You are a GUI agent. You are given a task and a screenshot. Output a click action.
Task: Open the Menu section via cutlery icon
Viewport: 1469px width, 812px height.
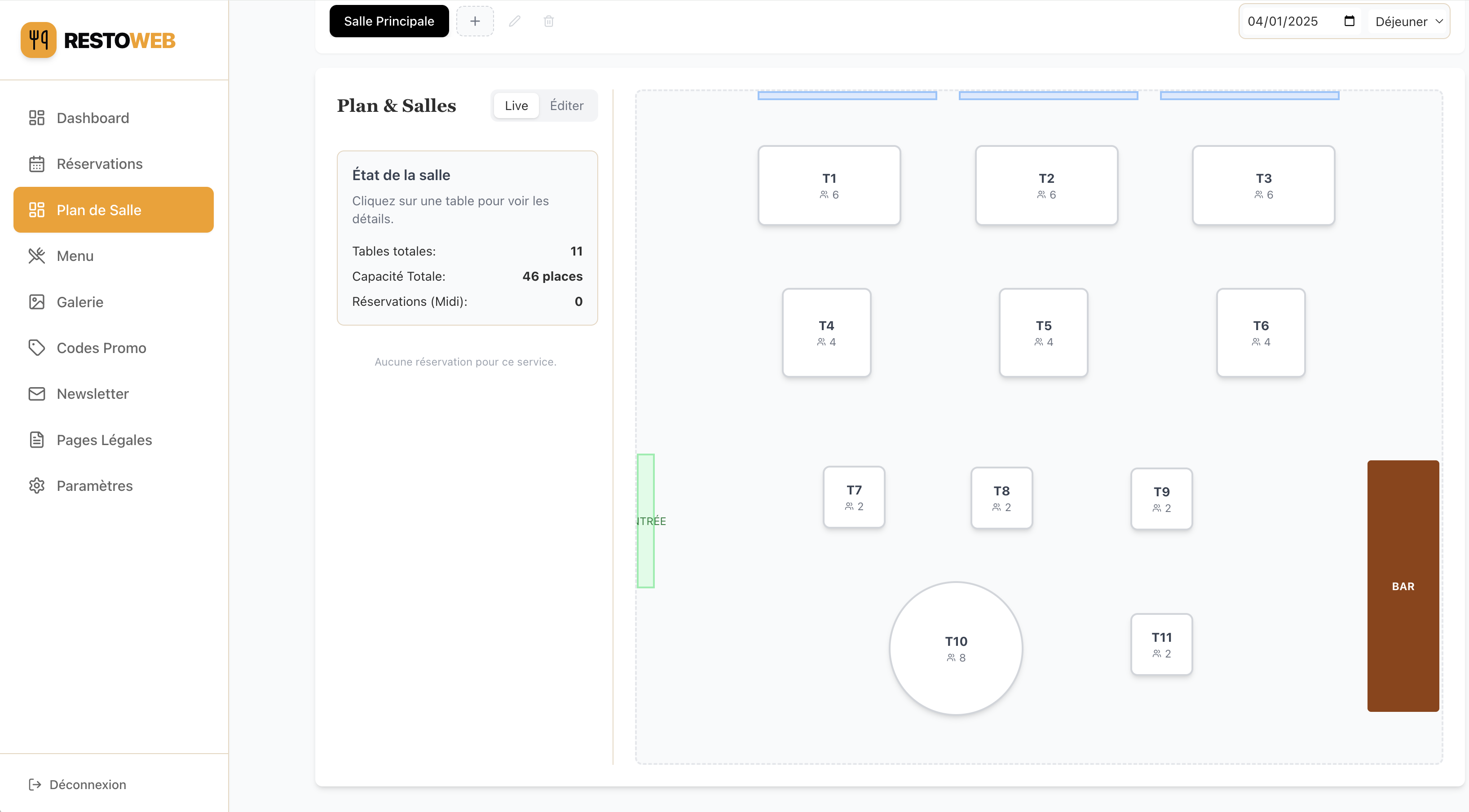click(x=36, y=256)
